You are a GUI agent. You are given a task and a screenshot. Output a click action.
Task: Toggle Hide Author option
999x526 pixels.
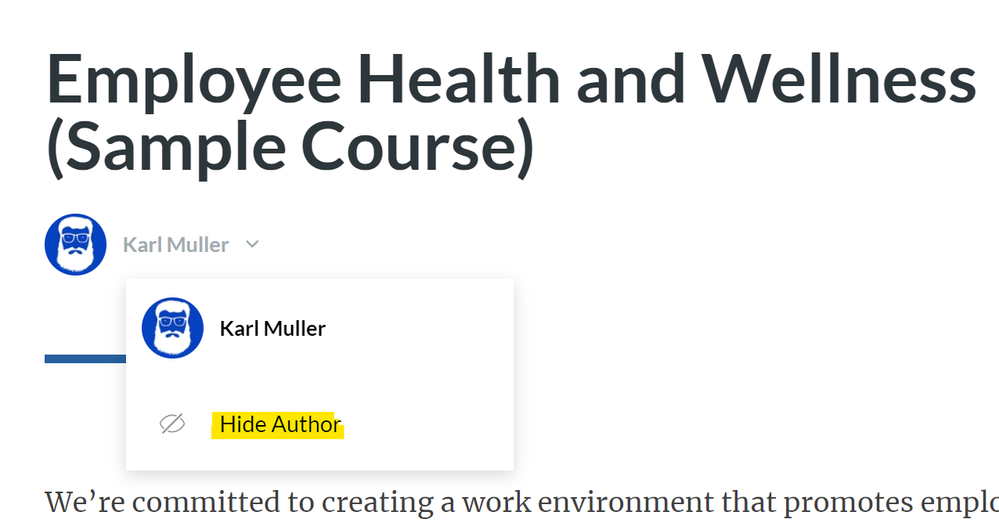pyautogui.click(x=280, y=425)
